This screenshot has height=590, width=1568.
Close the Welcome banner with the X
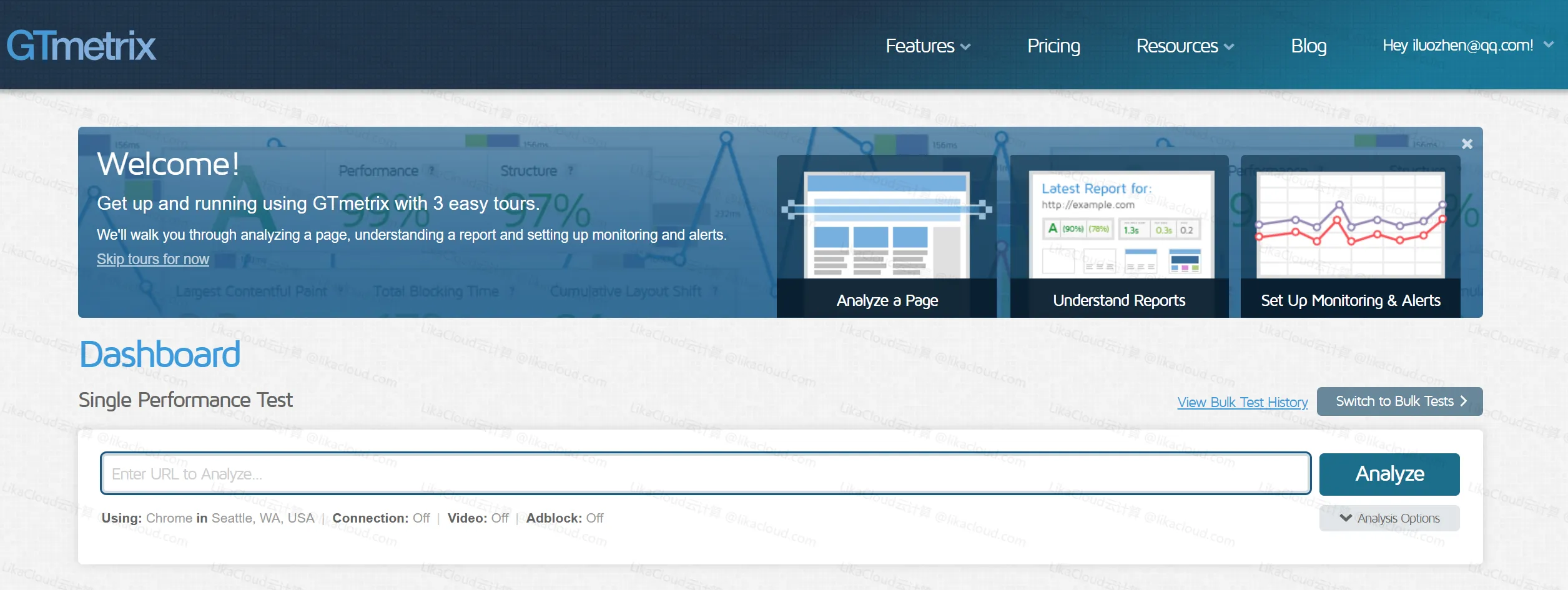coord(1467,144)
